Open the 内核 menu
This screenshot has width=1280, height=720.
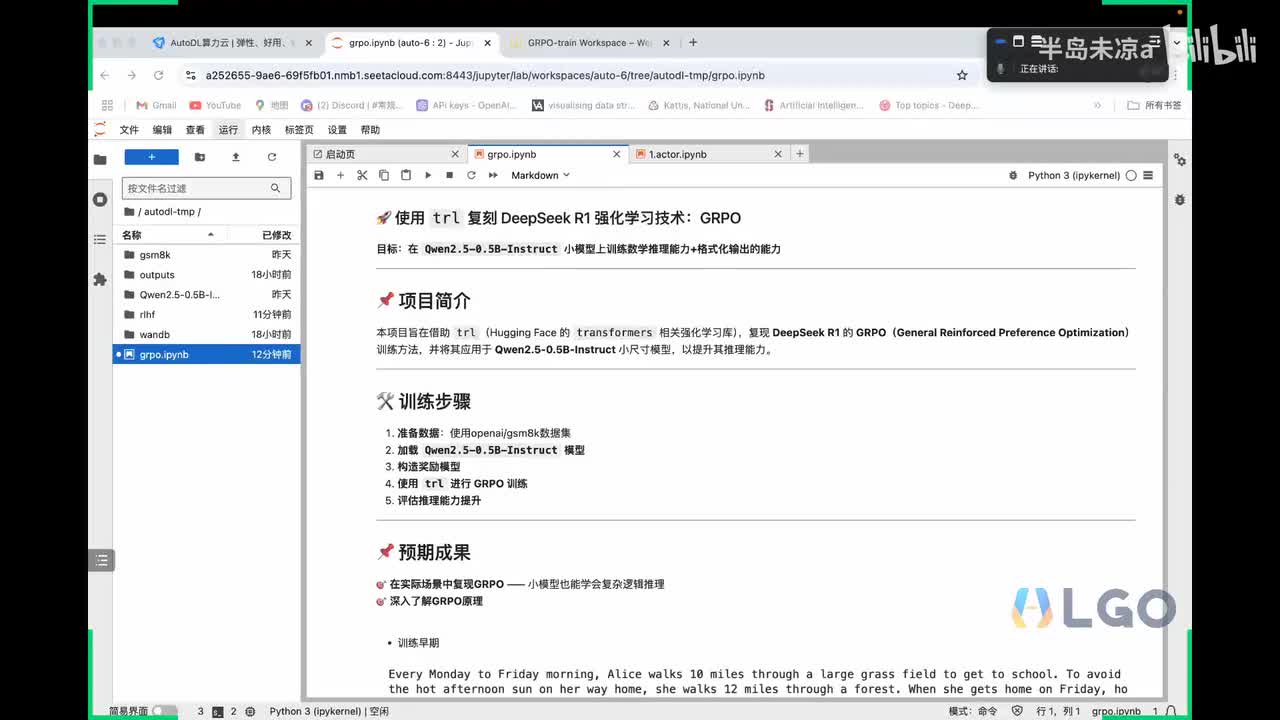261,130
